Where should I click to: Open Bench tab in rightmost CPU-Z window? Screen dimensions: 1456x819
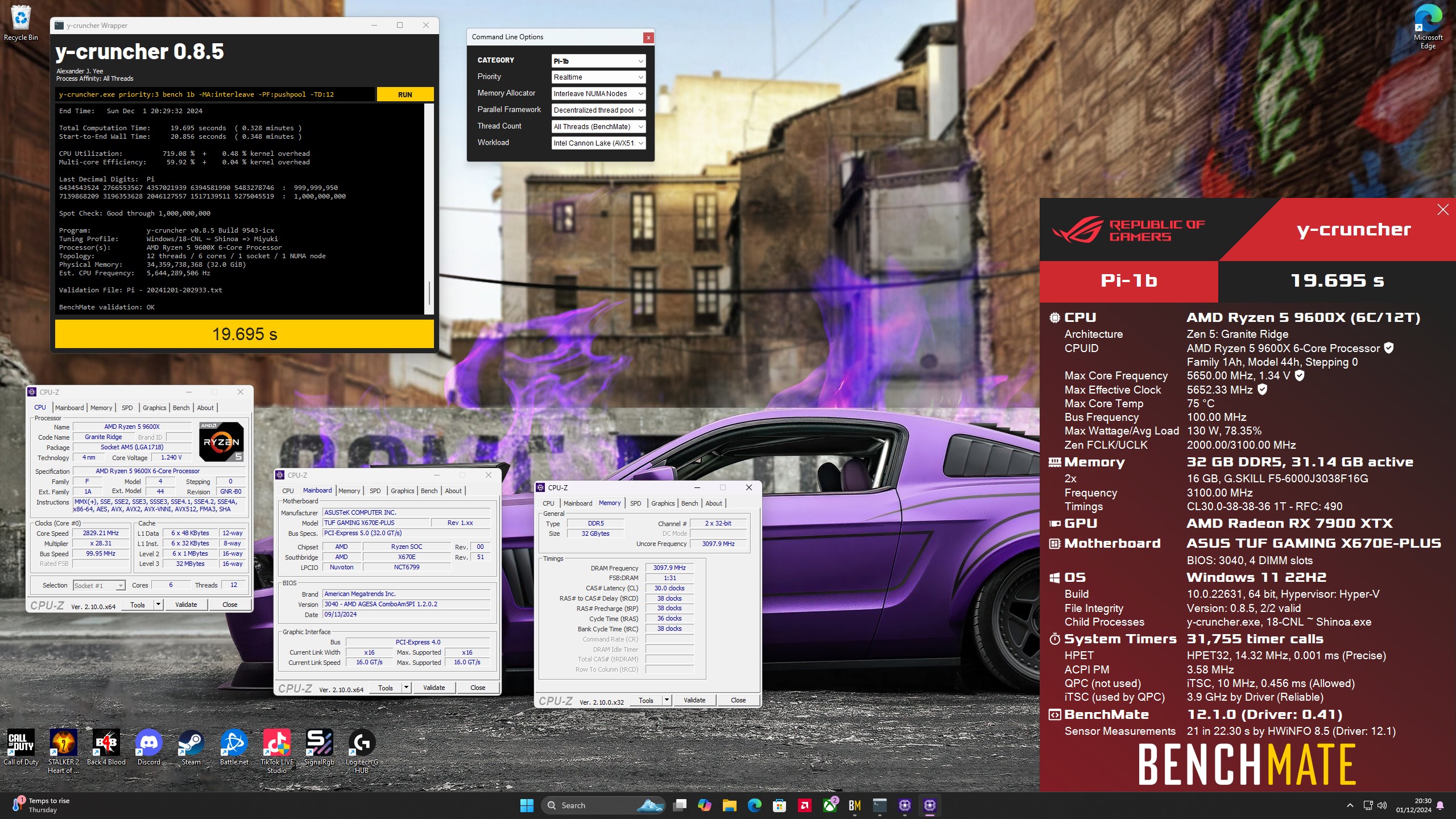point(689,503)
